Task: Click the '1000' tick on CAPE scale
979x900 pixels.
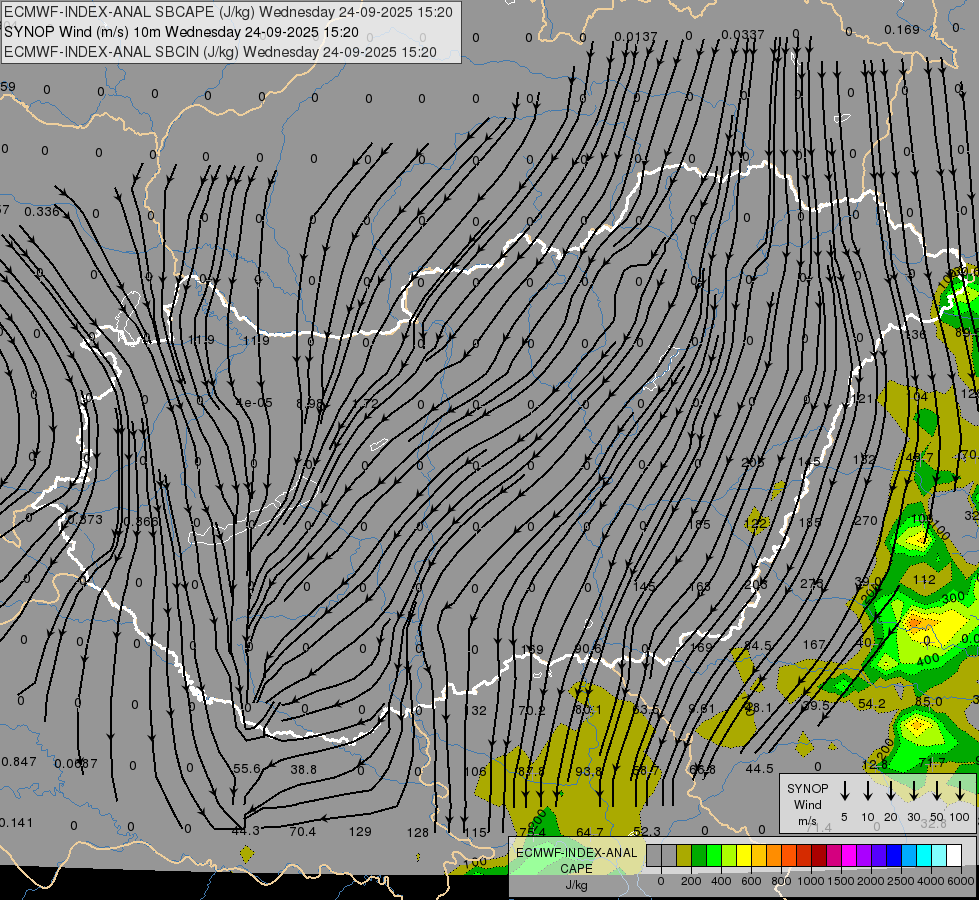Action: (x=811, y=881)
